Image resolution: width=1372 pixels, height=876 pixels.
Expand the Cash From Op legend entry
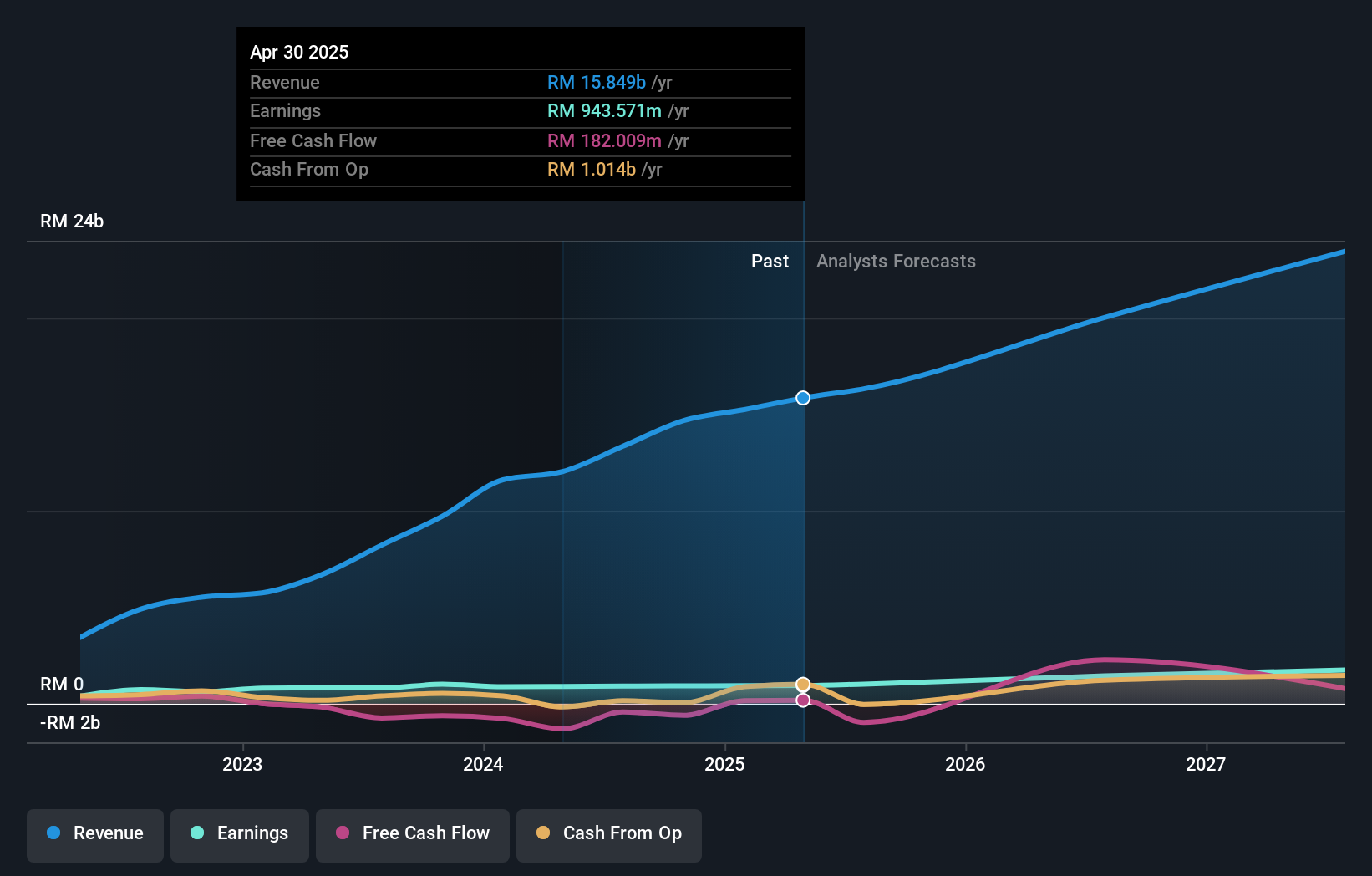[608, 835]
